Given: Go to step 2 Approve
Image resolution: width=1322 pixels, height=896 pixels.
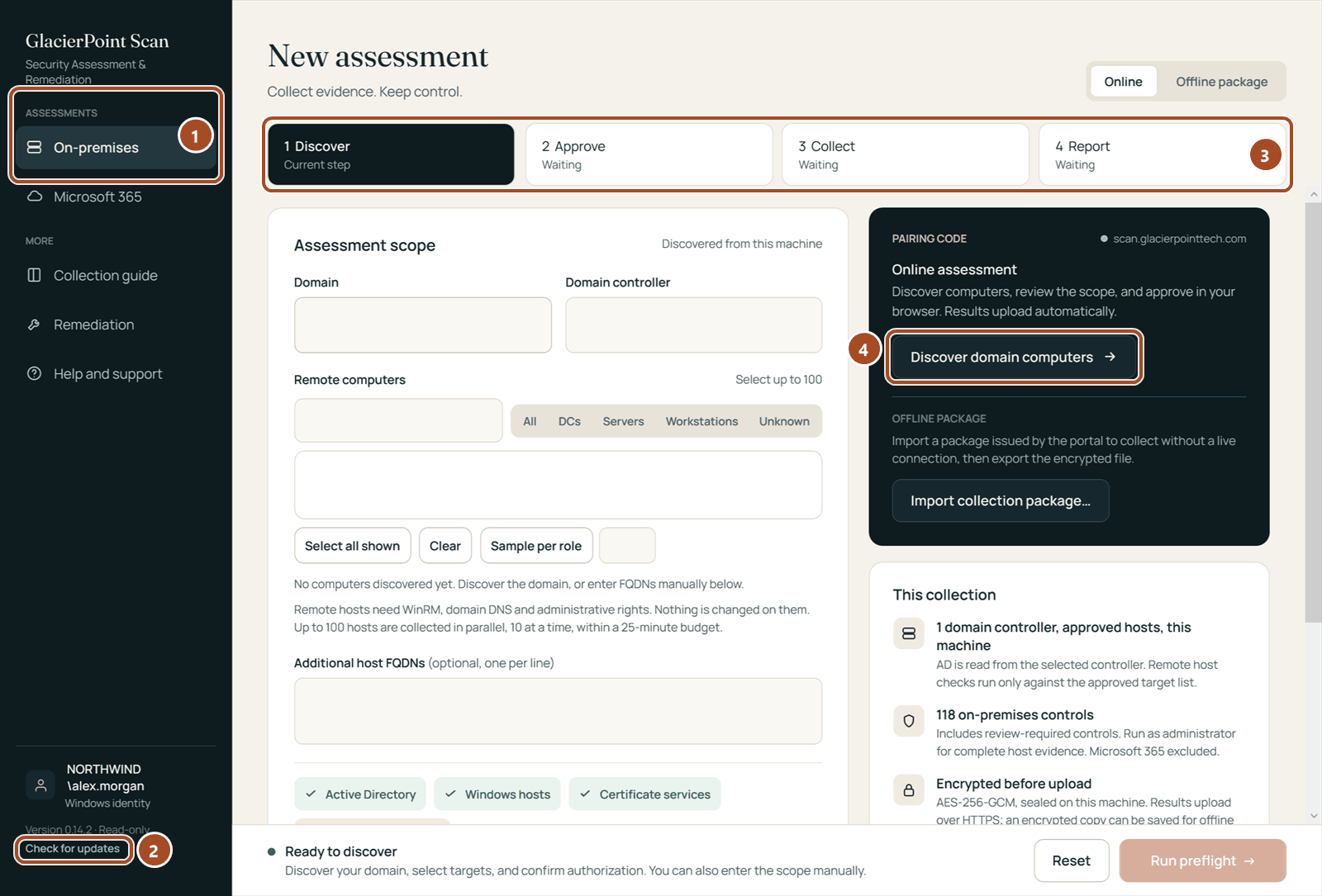Looking at the screenshot, I should tap(649, 154).
